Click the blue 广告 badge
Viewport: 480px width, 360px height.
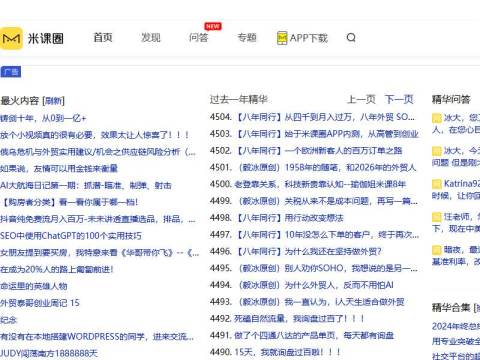[x=11, y=72]
